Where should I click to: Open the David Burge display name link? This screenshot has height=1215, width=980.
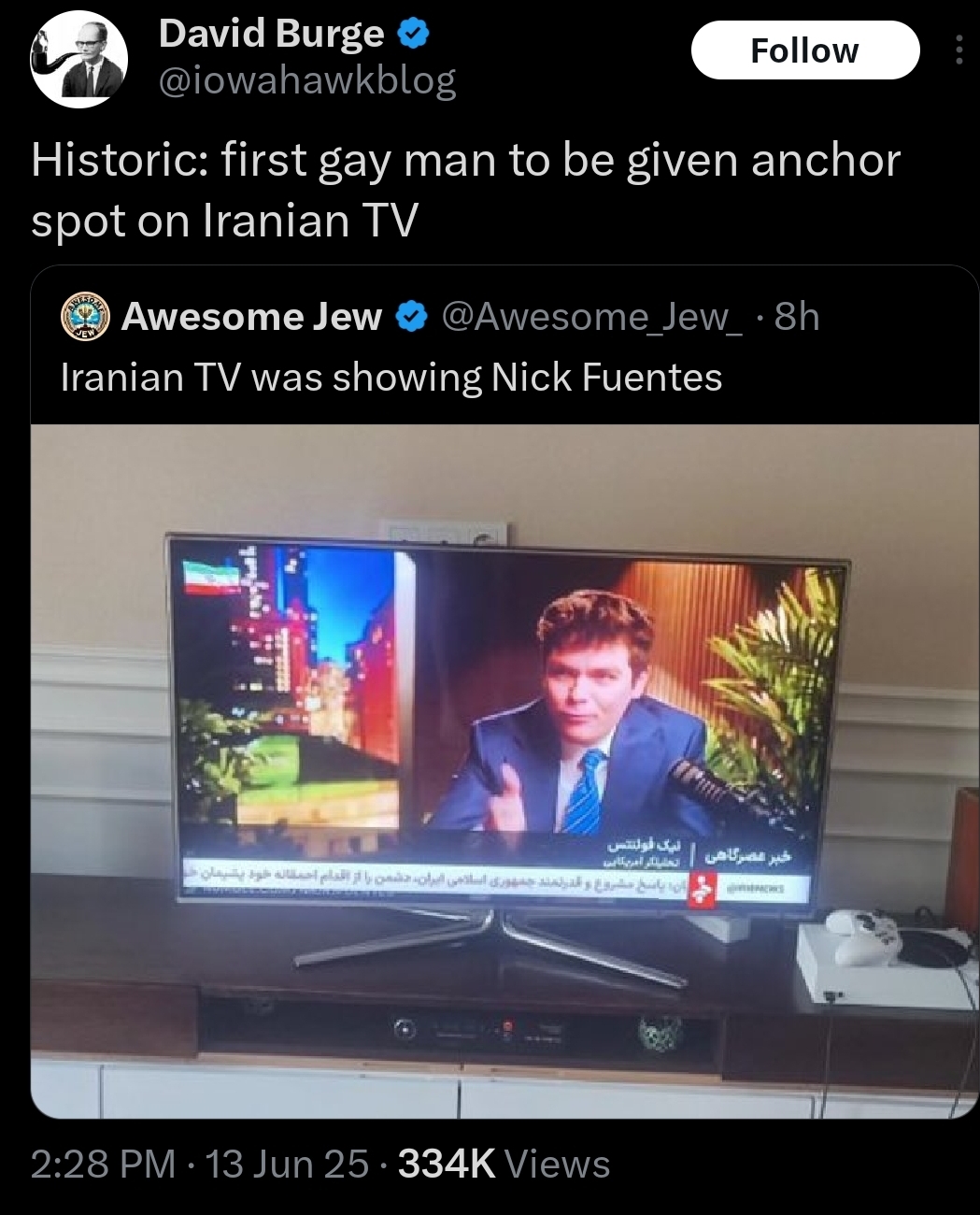[271, 34]
